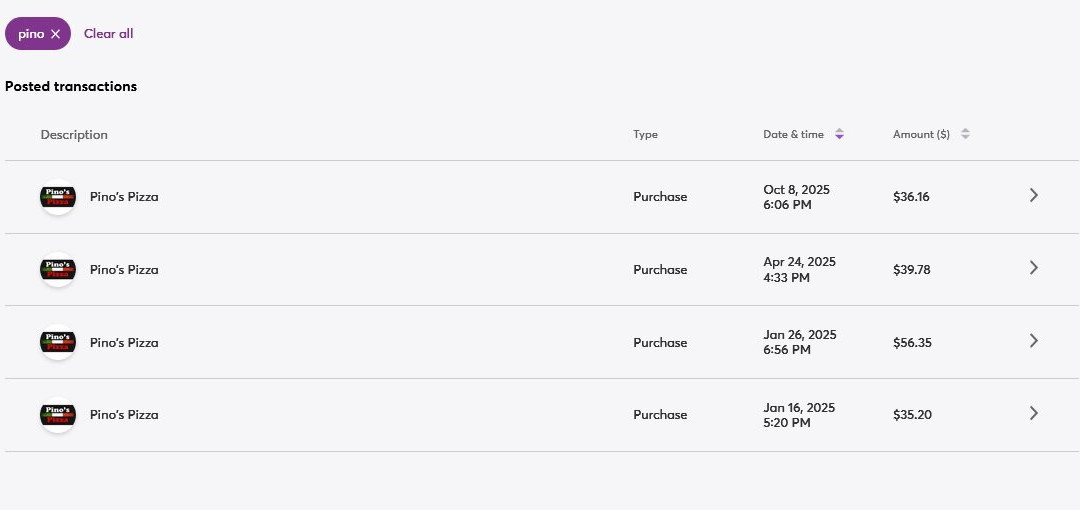The height and width of the screenshot is (510, 1080).
Task: Click the Description column header
Action: coord(74,135)
